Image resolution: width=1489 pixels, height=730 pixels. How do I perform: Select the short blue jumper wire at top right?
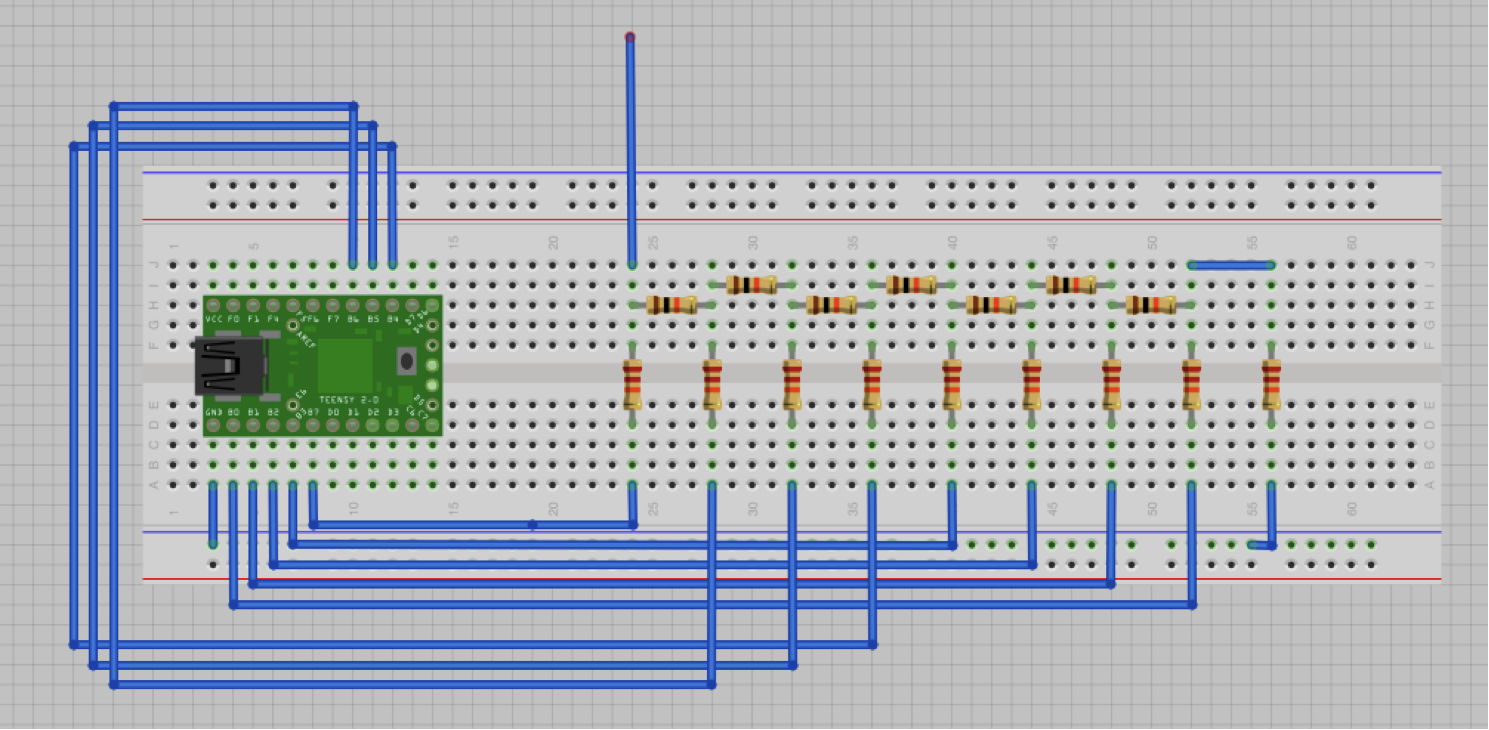click(x=1228, y=265)
